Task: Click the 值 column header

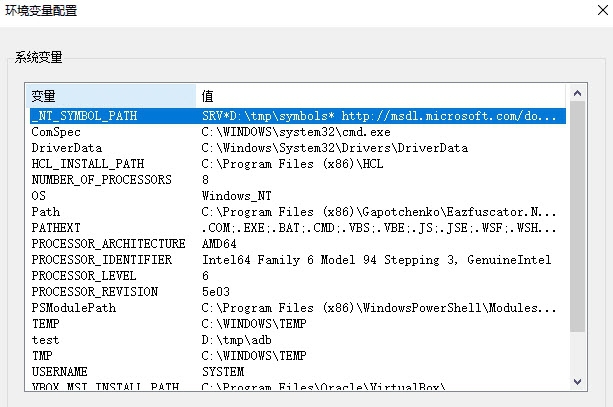Action: click(x=380, y=95)
